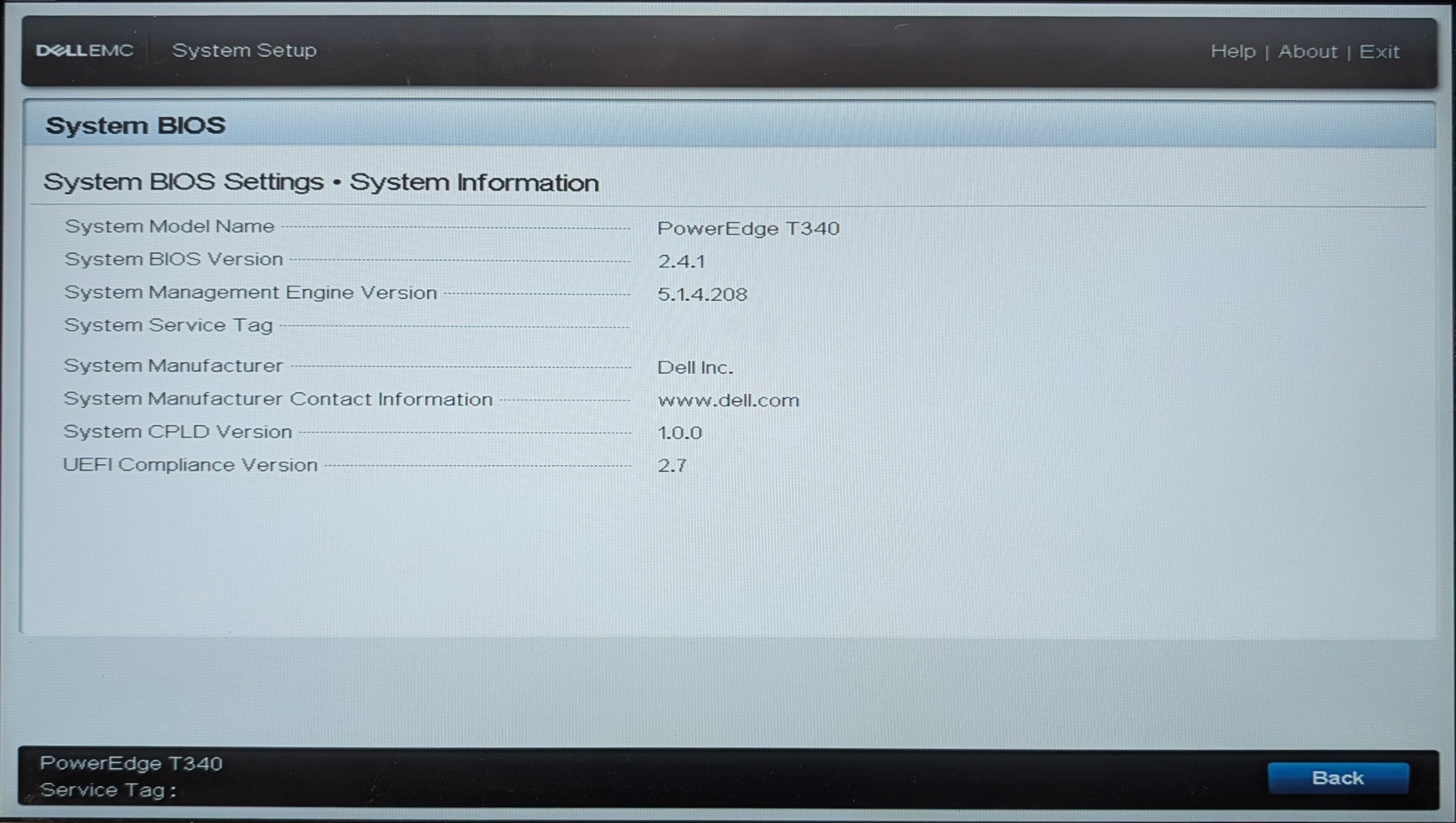Image resolution: width=1456 pixels, height=823 pixels.
Task: Select the System CPLD Version label
Action: tap(178, 432)
